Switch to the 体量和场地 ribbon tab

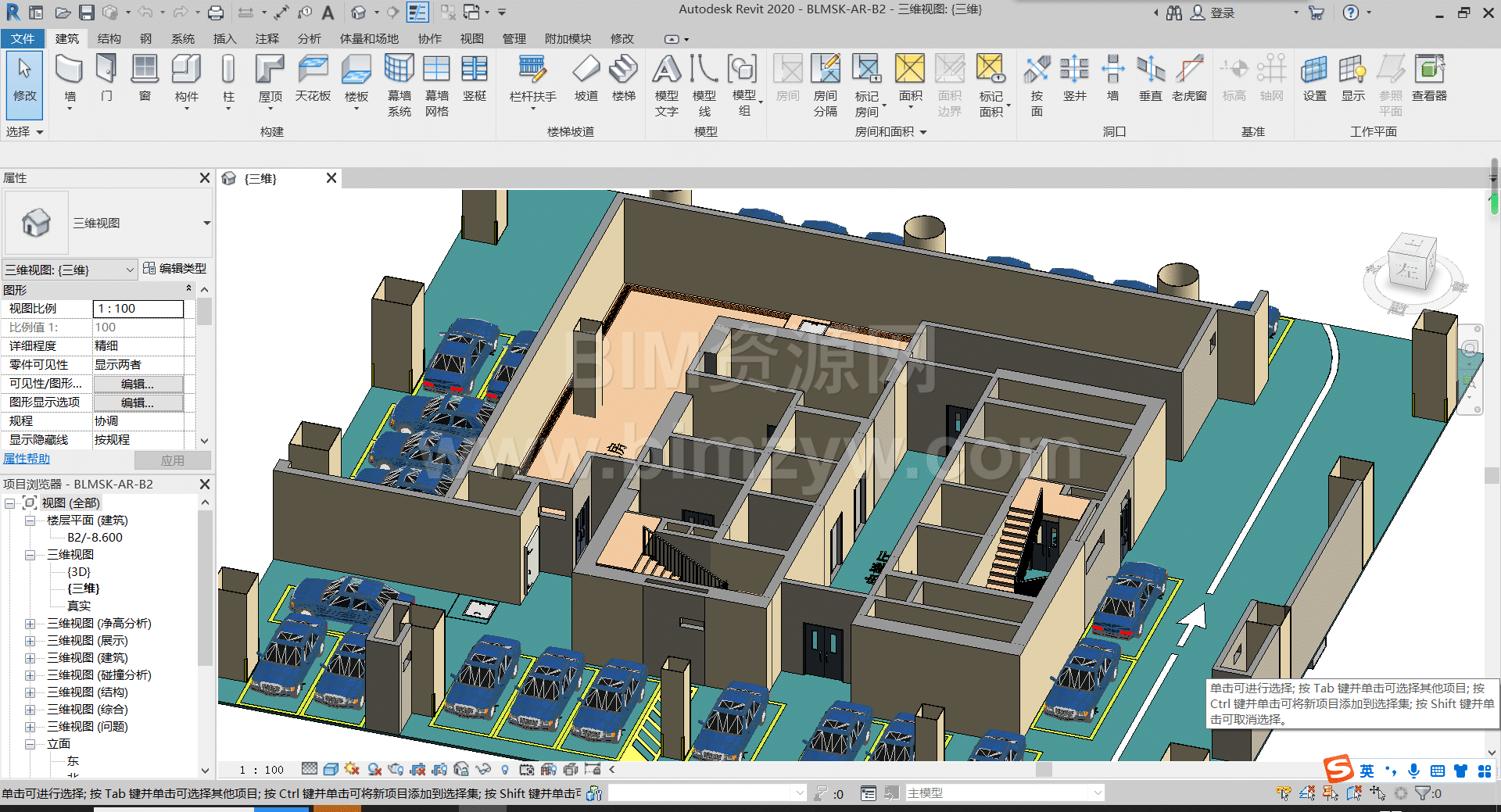tap(369, 38)
